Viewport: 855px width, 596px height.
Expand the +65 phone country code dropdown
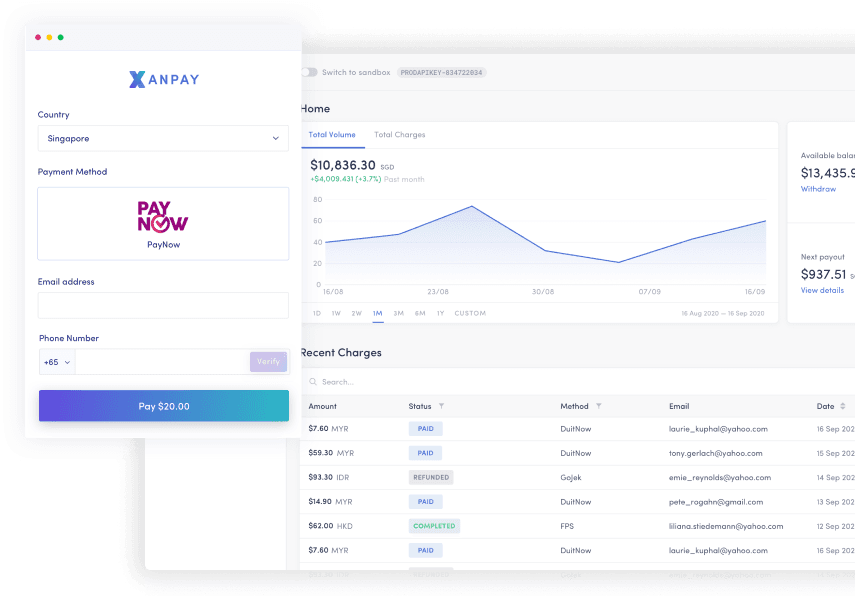click(57, 362)
